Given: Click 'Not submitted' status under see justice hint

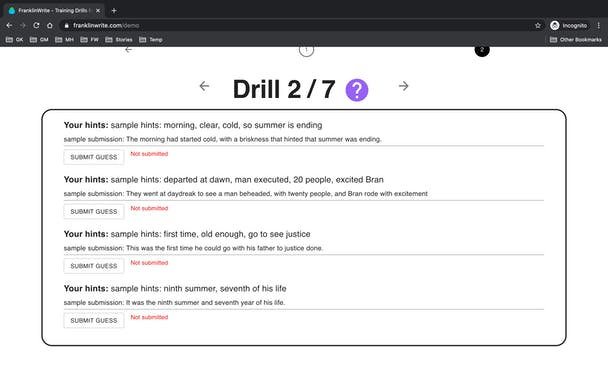Looking at the screenshot, I should 149,263.
